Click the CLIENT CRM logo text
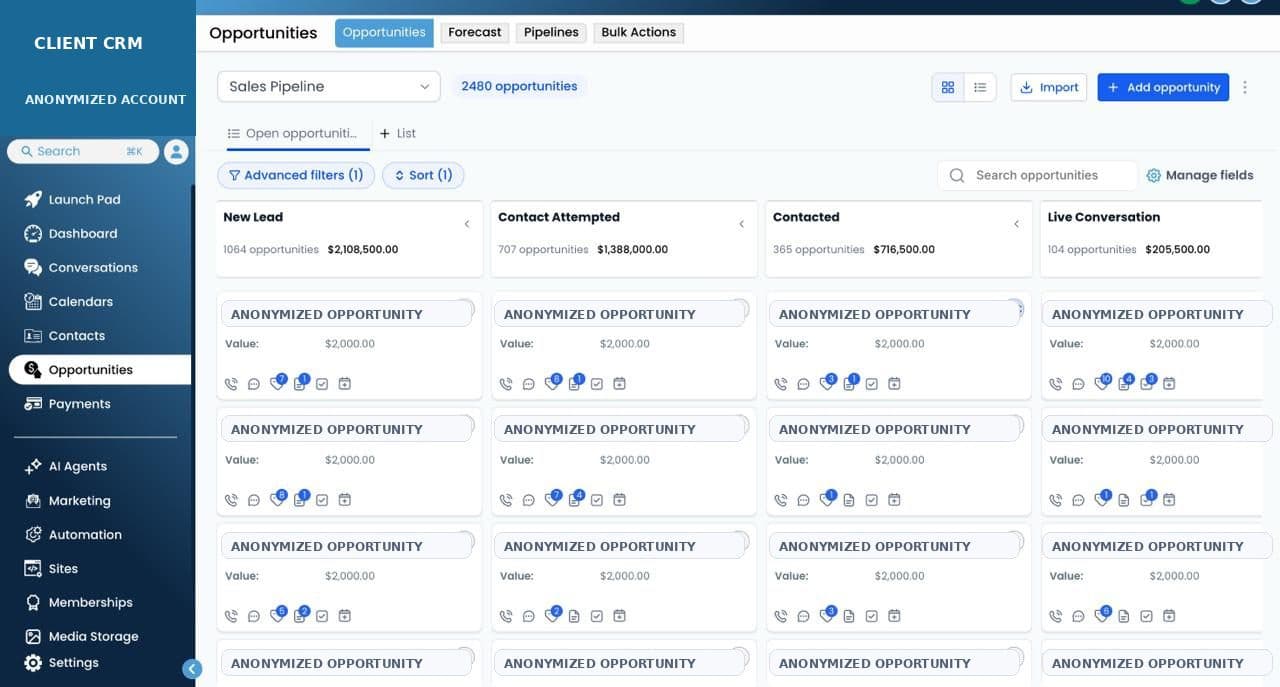 [88, 43]
